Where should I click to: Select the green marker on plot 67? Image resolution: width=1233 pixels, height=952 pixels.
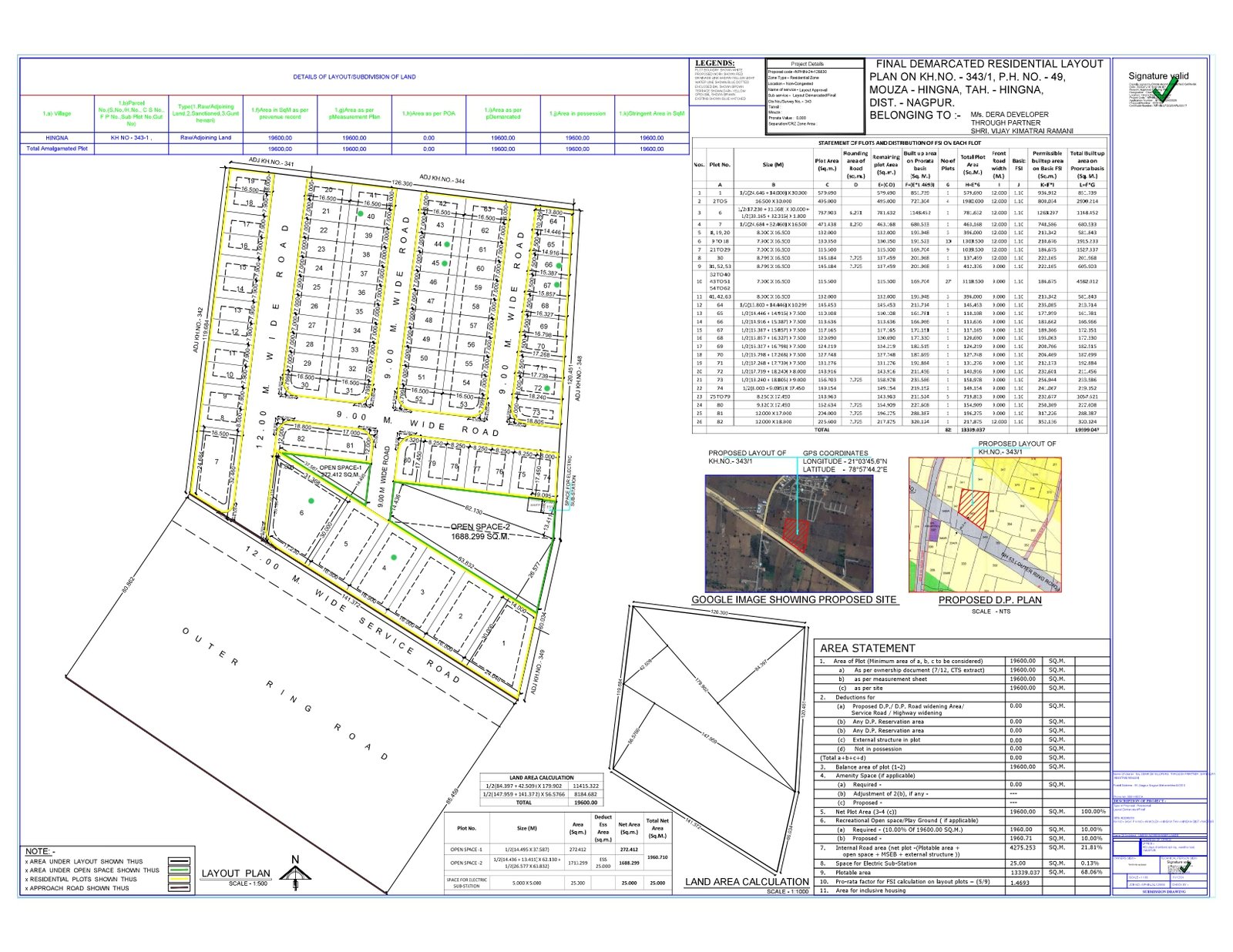[557, 285]
